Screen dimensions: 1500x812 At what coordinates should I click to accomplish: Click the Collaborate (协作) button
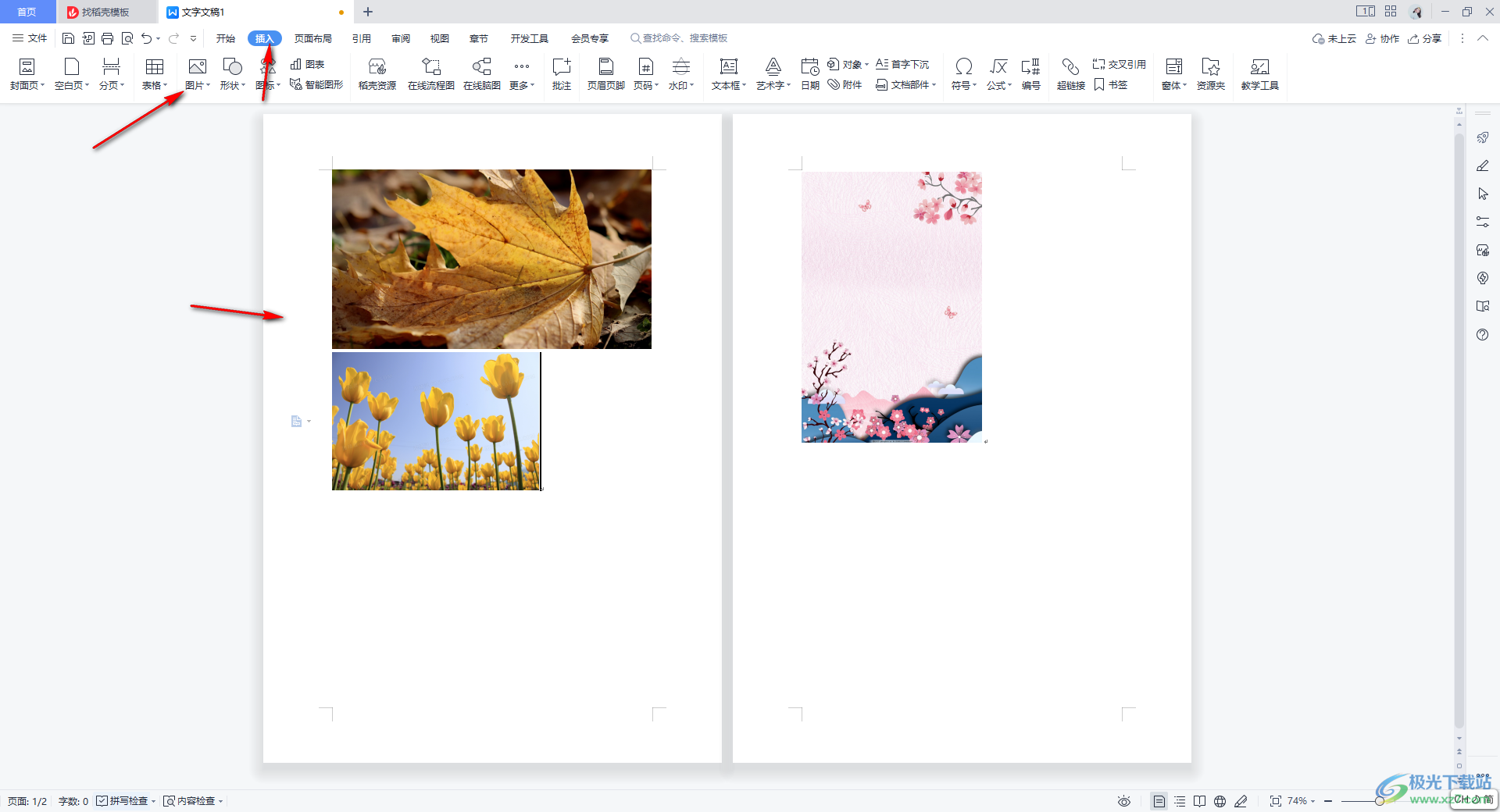(1382, 38)
